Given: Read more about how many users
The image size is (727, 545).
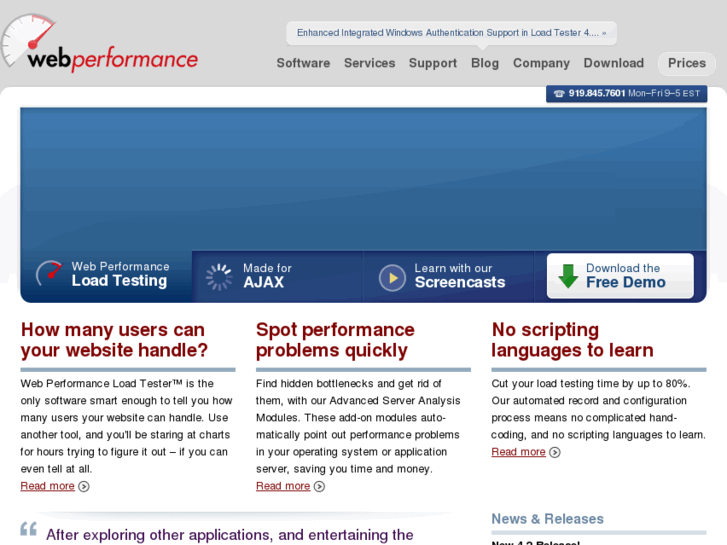Looking at the screenshot, I should pos(47,486).
